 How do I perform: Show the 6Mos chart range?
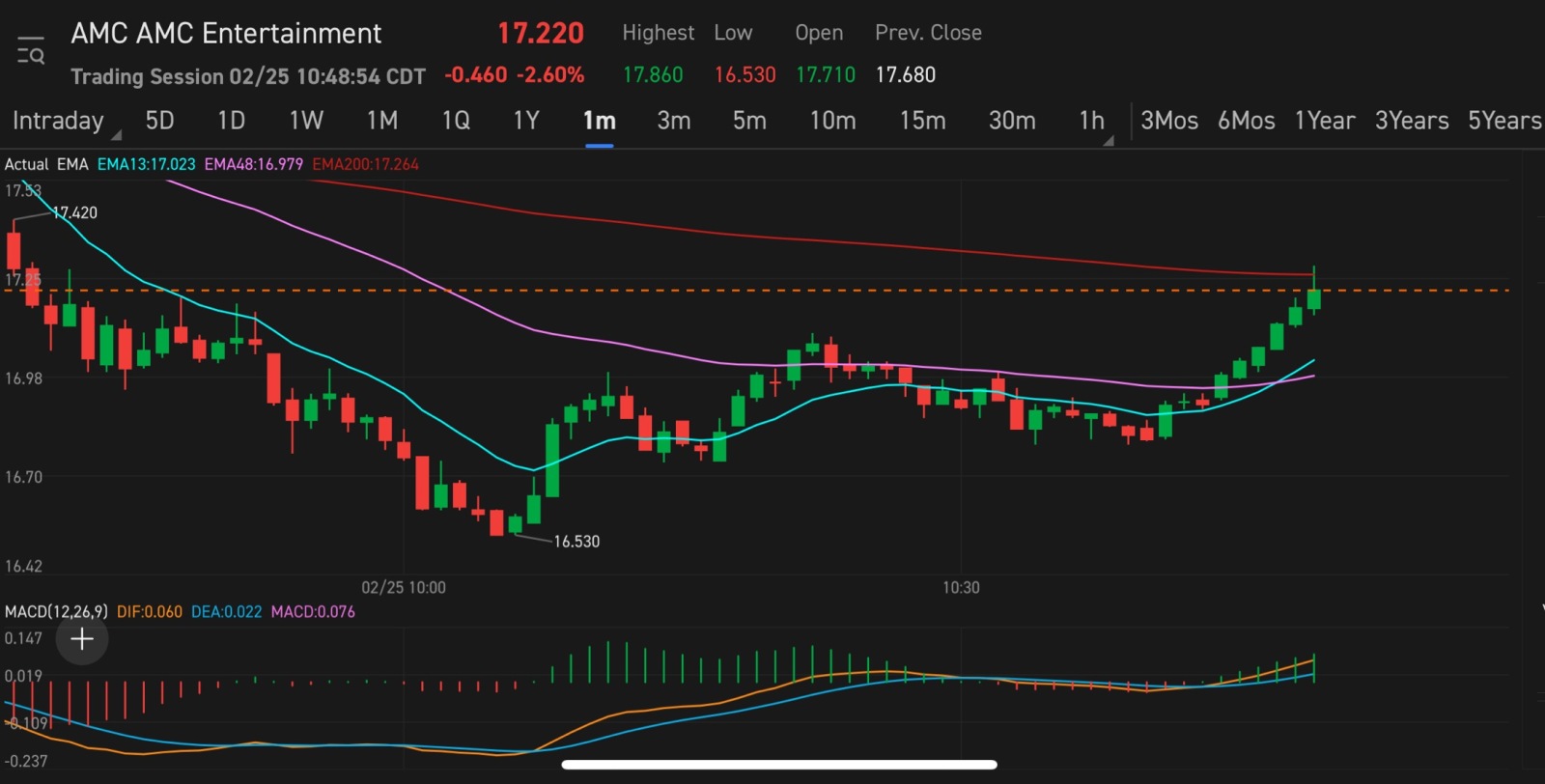pos(1246,121)
